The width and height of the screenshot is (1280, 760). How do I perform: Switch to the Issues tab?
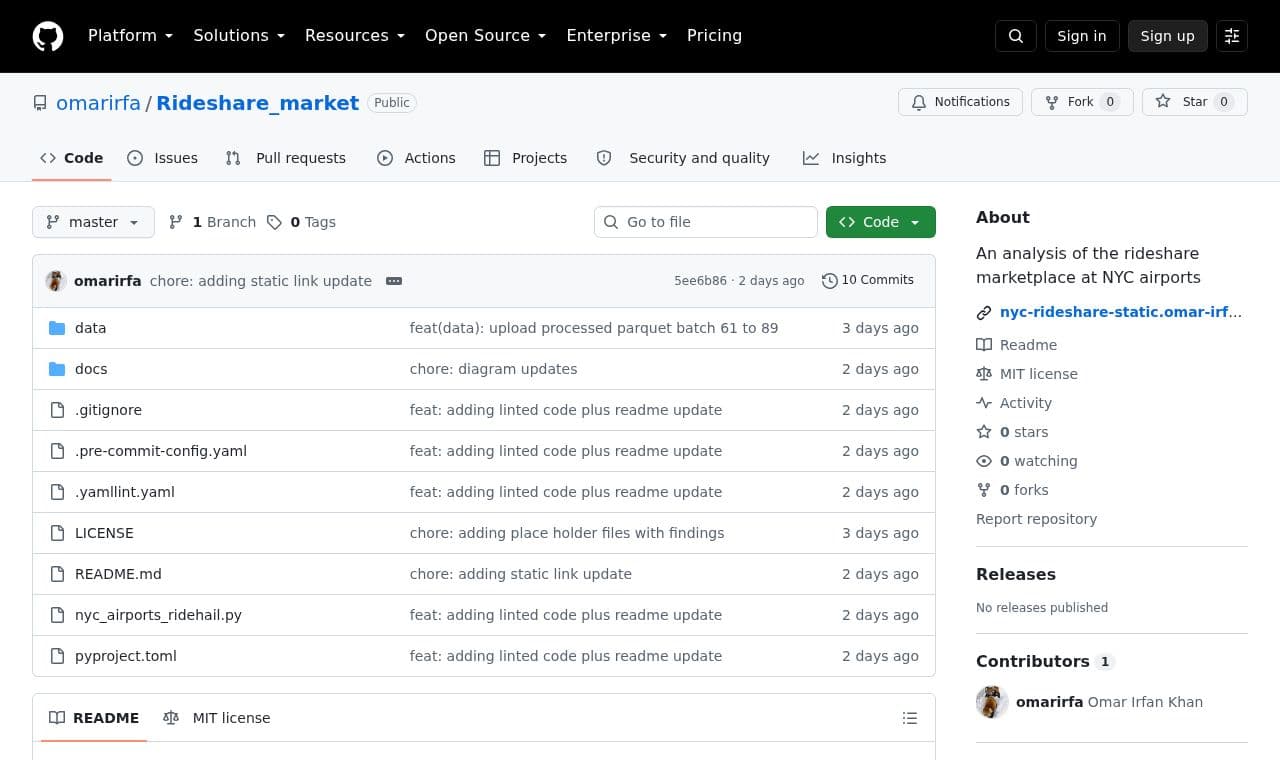(163, 158)
